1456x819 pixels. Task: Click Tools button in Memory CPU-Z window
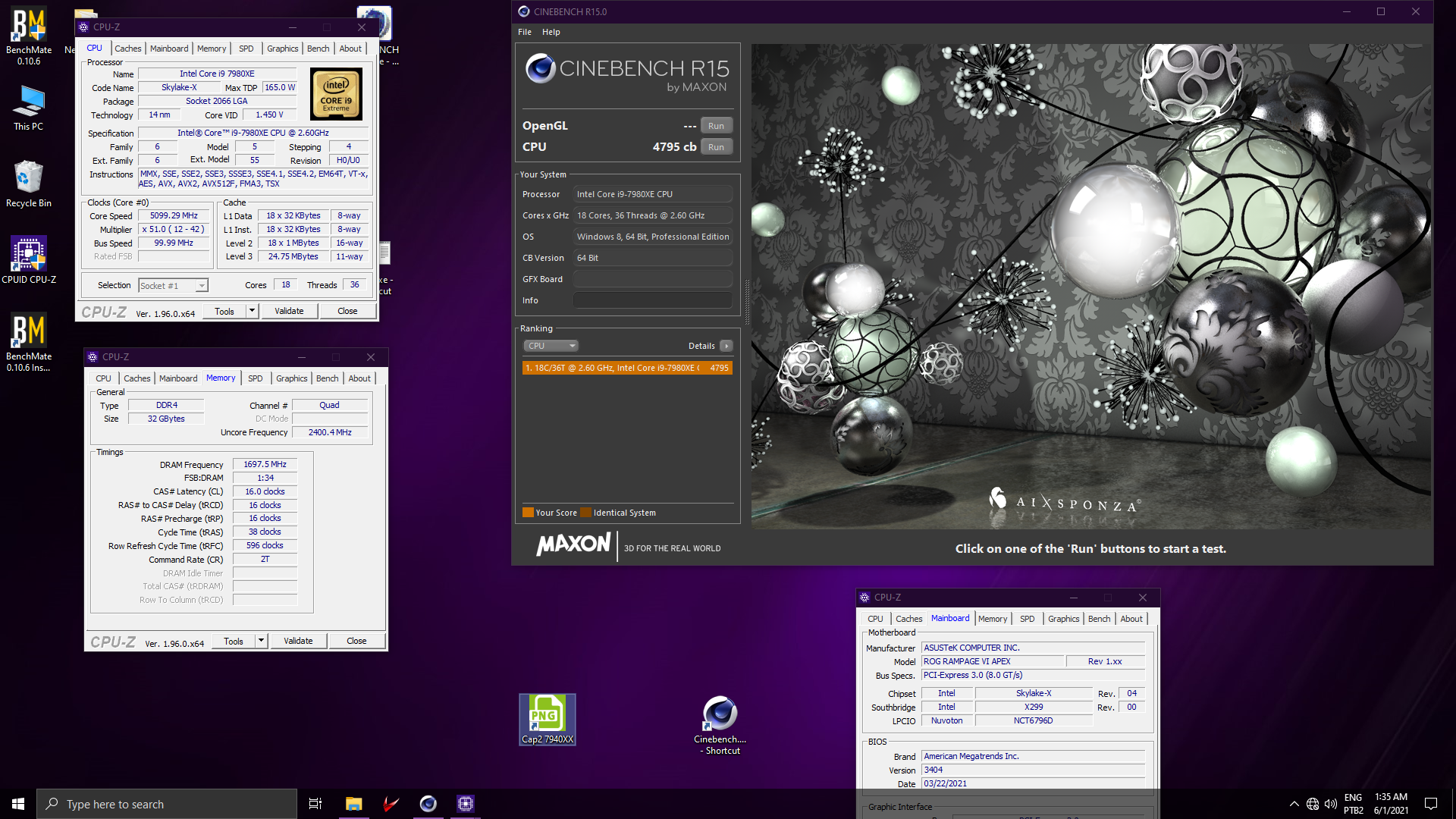pyautogui.click(x=234, y=641)
